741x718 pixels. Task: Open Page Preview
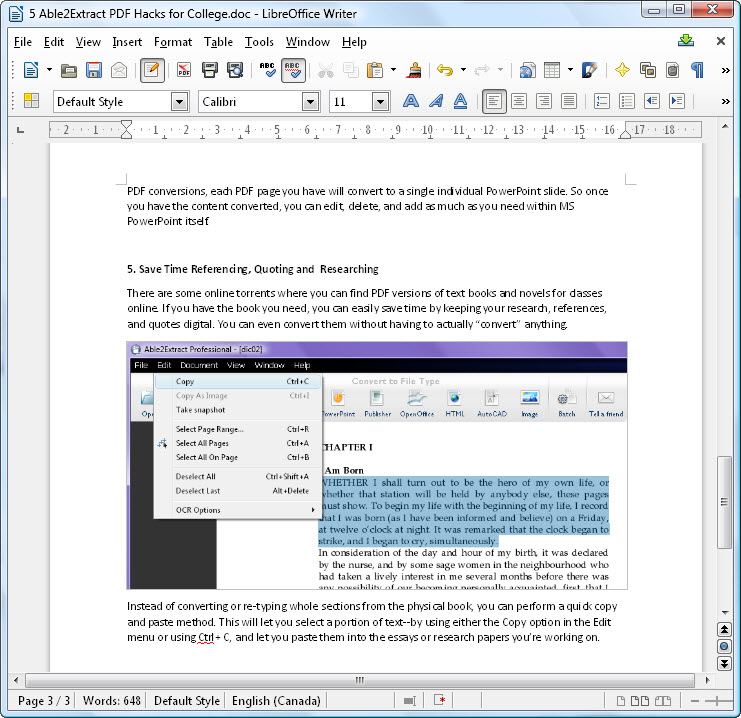(235, 70)
